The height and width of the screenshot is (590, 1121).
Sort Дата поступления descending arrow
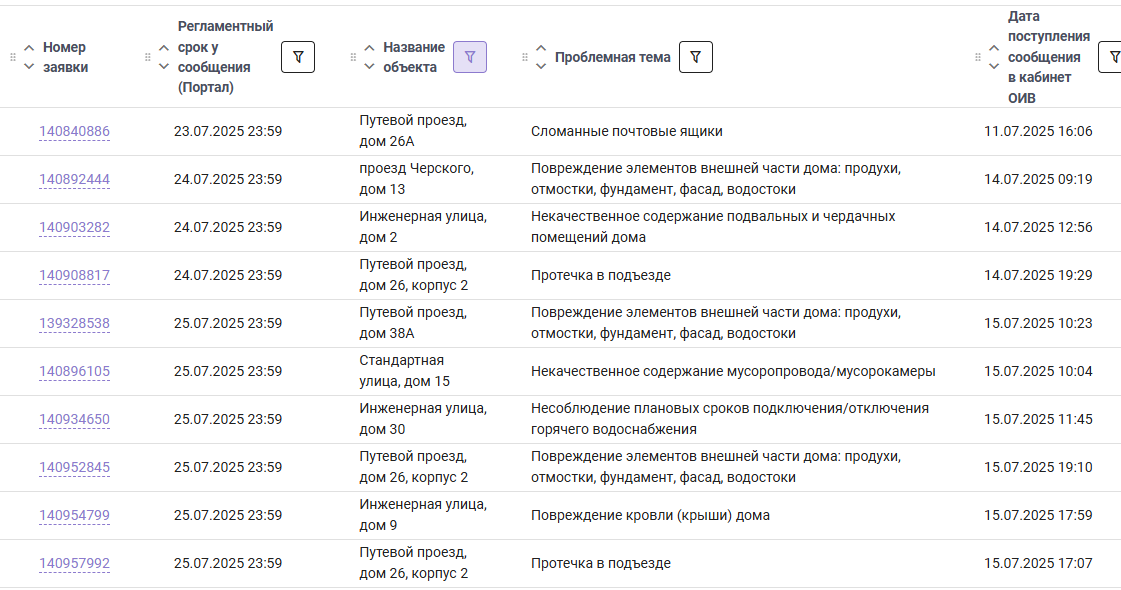pyautogui.click(x=994, y=67)
